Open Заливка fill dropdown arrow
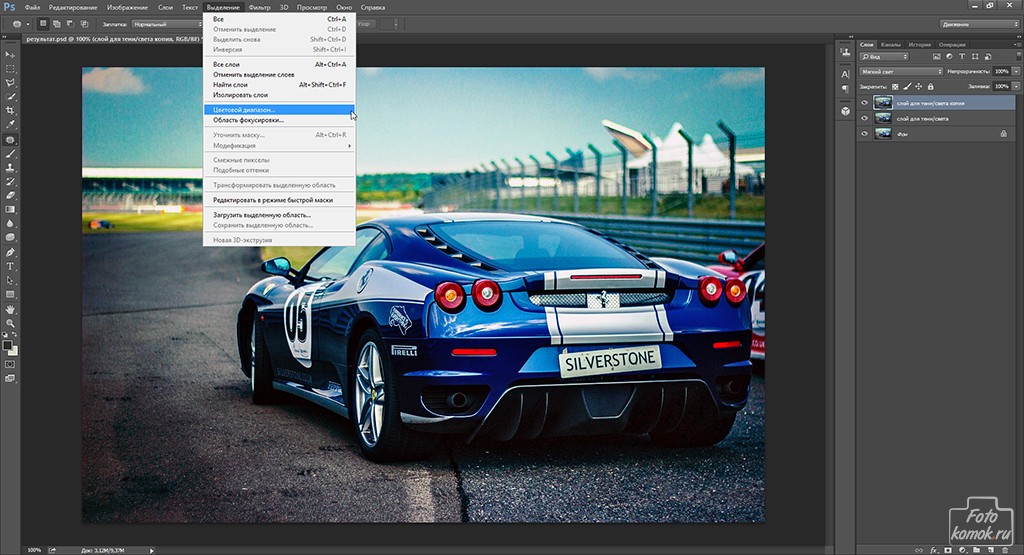 pyautogui.click(x=1016, y=86)
